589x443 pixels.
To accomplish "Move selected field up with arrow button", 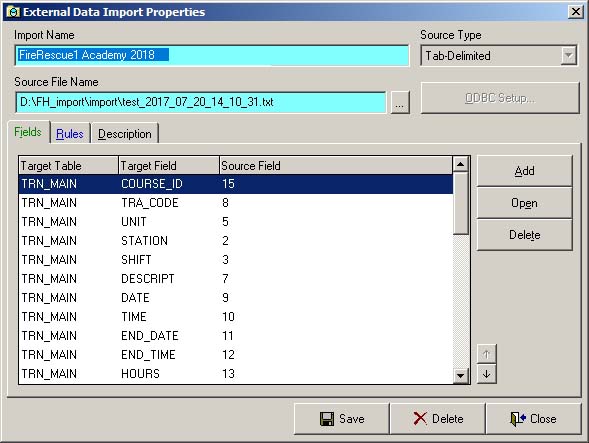I will pyautogui.click(x=486, y=354).
